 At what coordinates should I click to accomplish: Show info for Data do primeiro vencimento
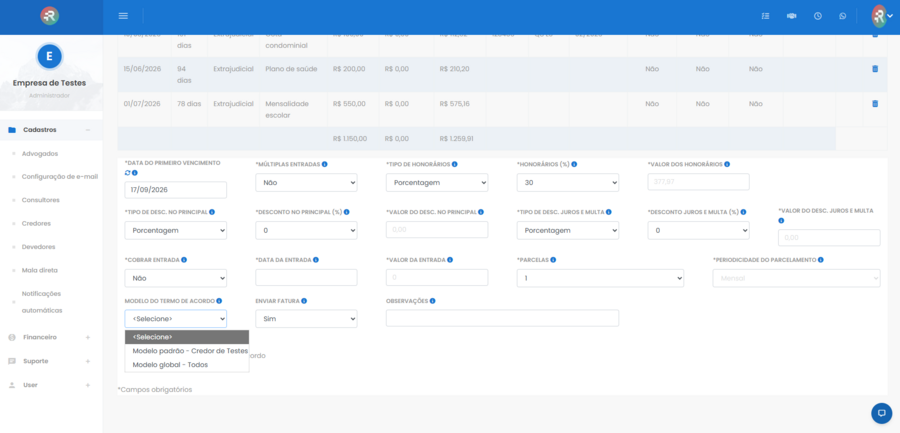point(135,173)
